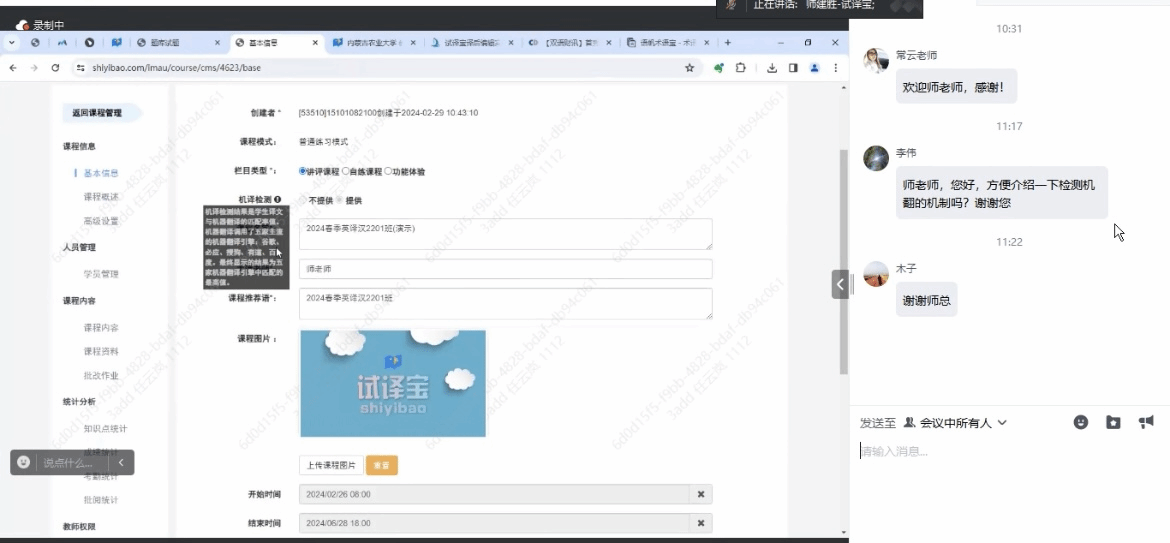The width and height of the screenshot is (1170, 543).
Task: Choose 不提供 for machine translation detection
Action: click(303, 200)
